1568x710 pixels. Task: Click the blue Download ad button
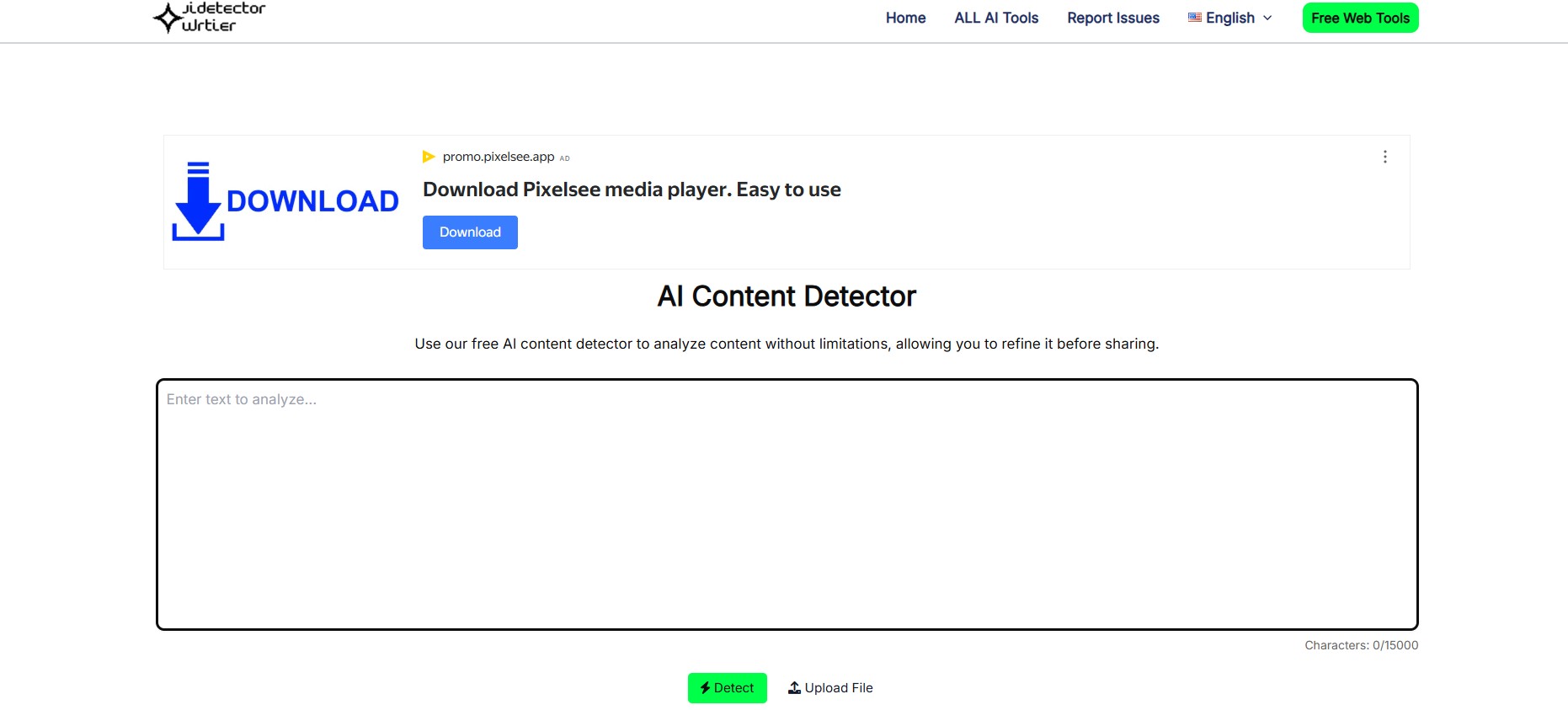point(470,232)
